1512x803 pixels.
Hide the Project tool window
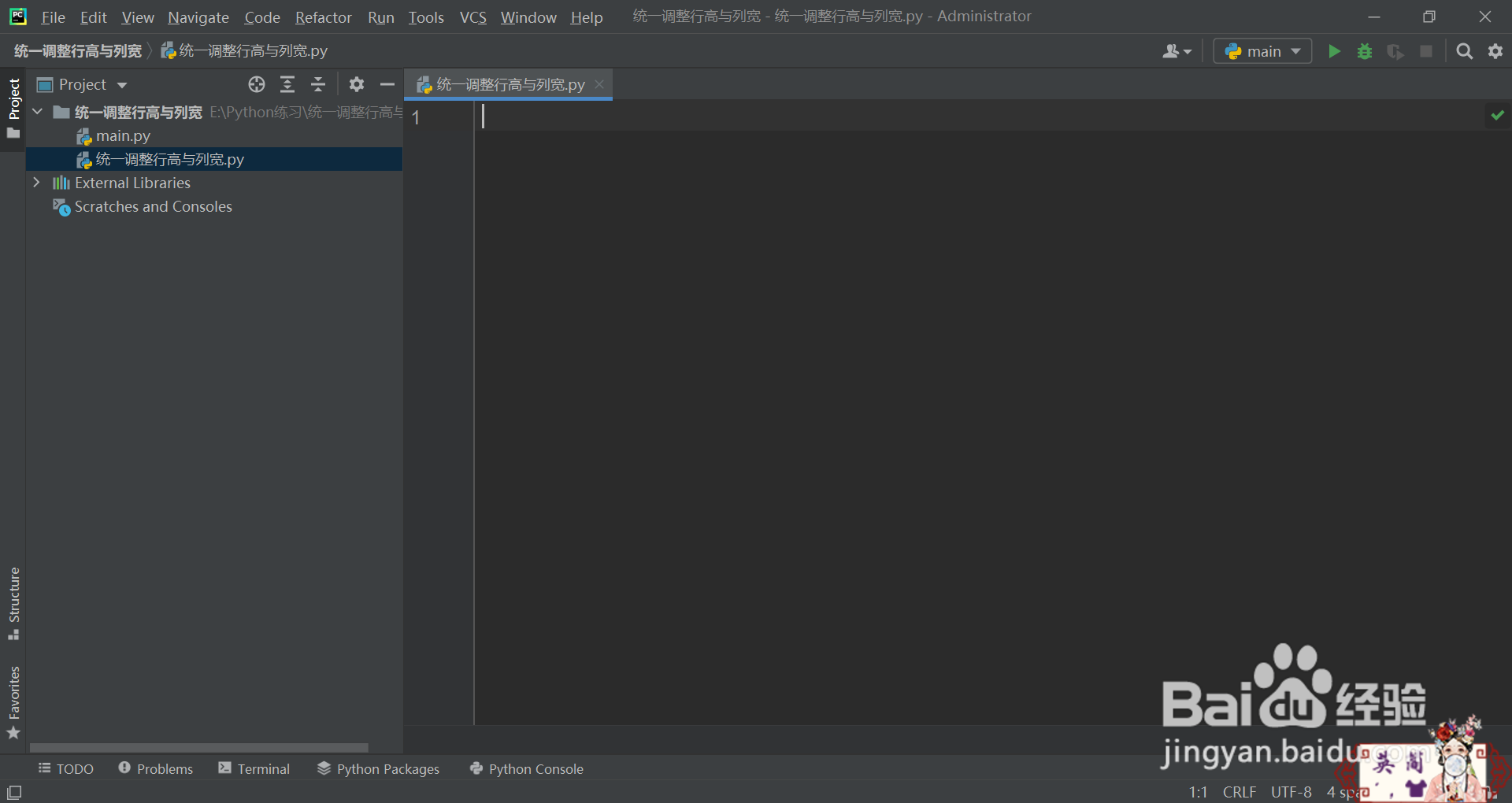pos(387,84)
